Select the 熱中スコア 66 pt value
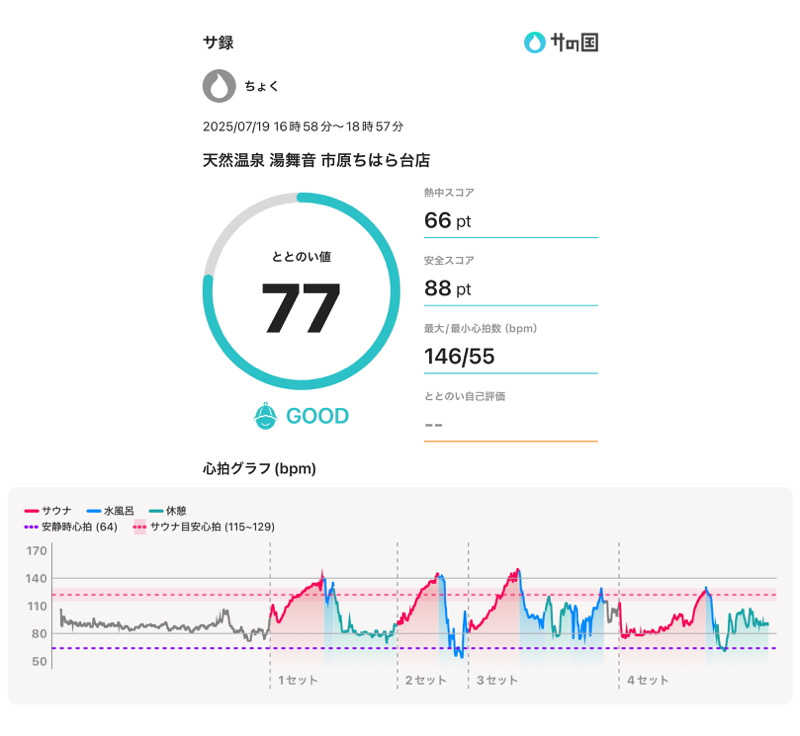The width and height of the screenshot is (800, 736). [447, 221]
